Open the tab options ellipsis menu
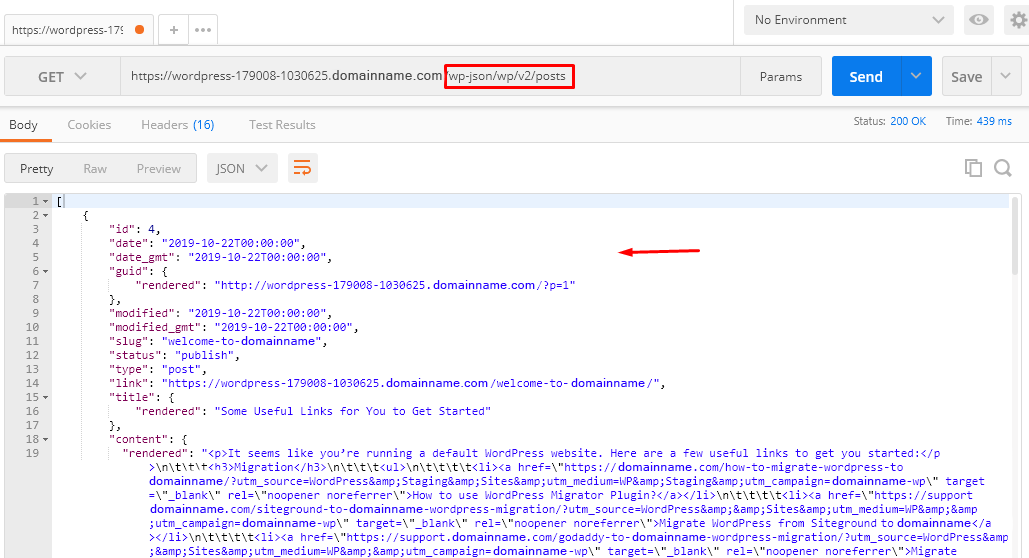 (x=203, y=30)
